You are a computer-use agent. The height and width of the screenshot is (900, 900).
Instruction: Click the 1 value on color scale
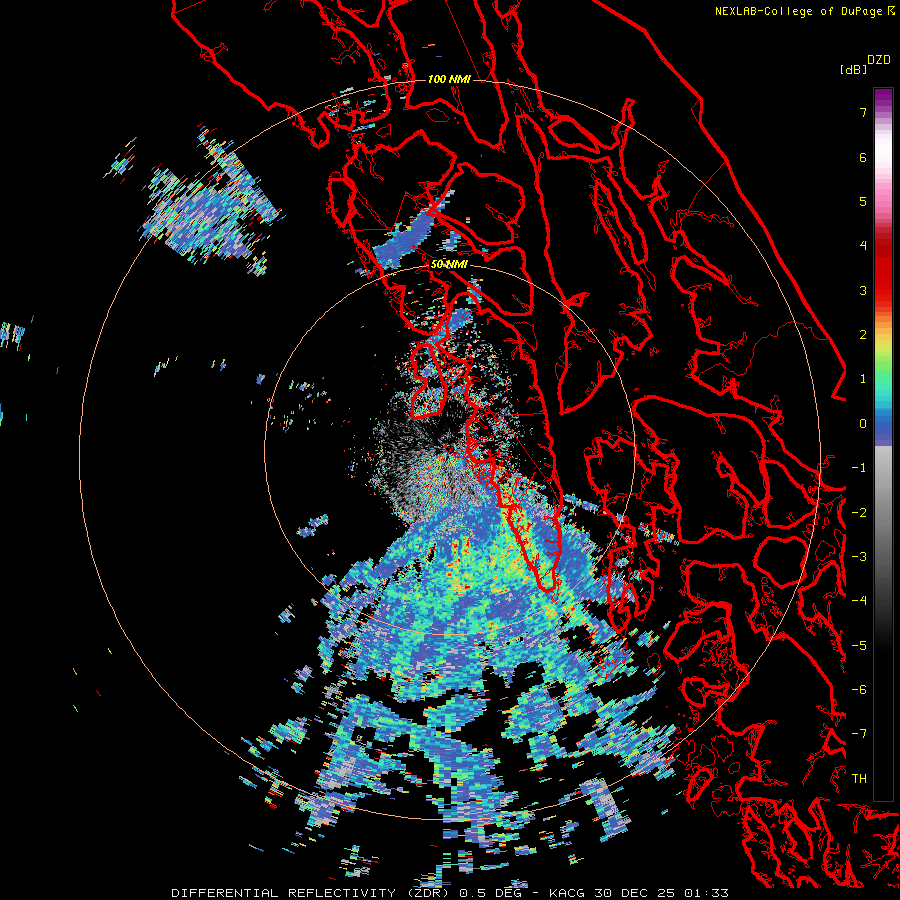click(x=863, y=379)
